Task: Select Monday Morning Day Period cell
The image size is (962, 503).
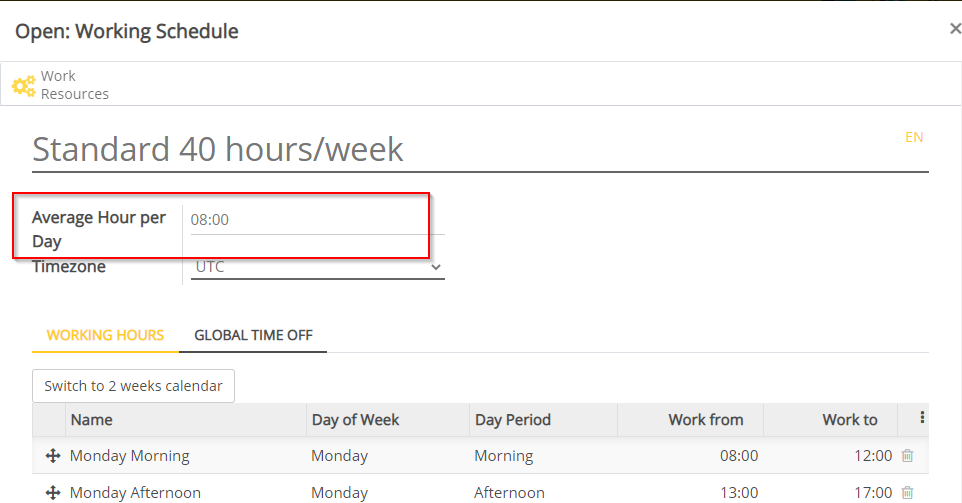Action: [x=503, y=456]
